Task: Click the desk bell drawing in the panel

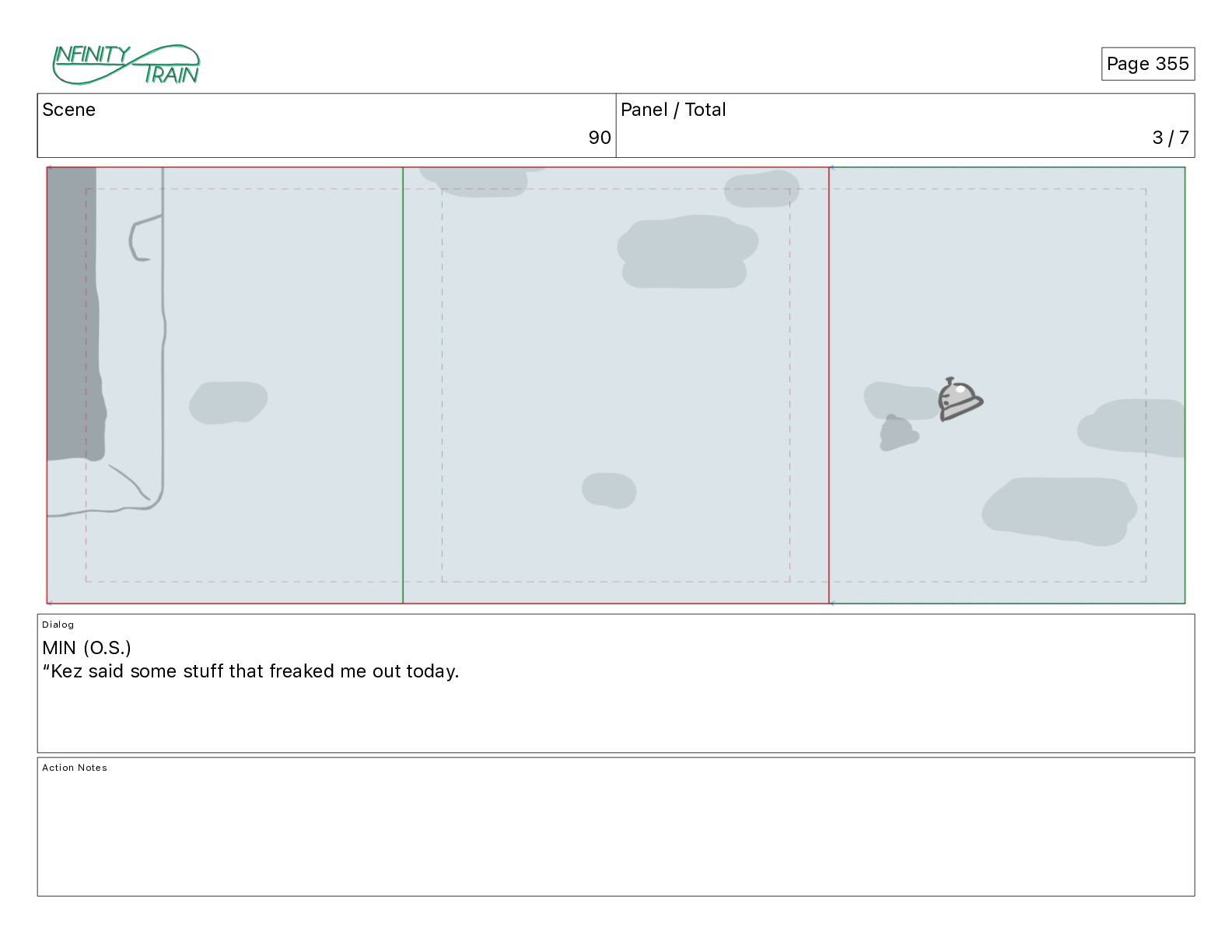Action: (x=960, y=399)
